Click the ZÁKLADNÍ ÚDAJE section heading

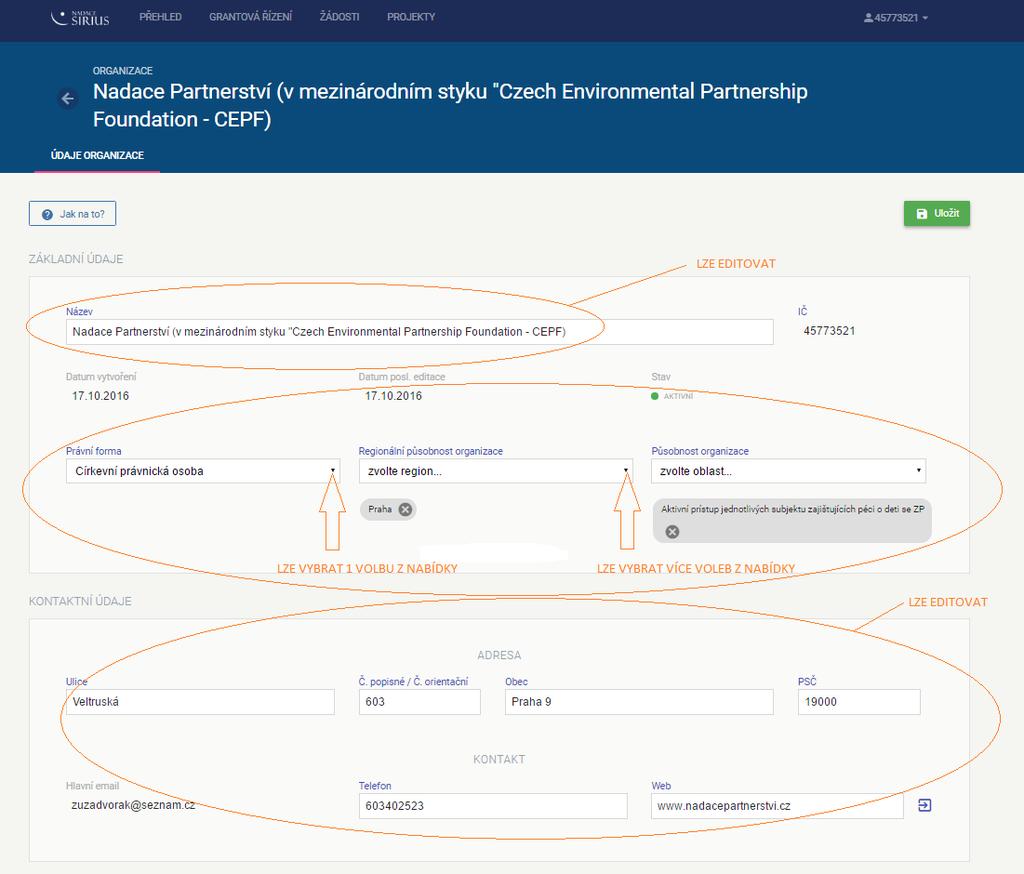pyautogui.click(x=76, y=259)
